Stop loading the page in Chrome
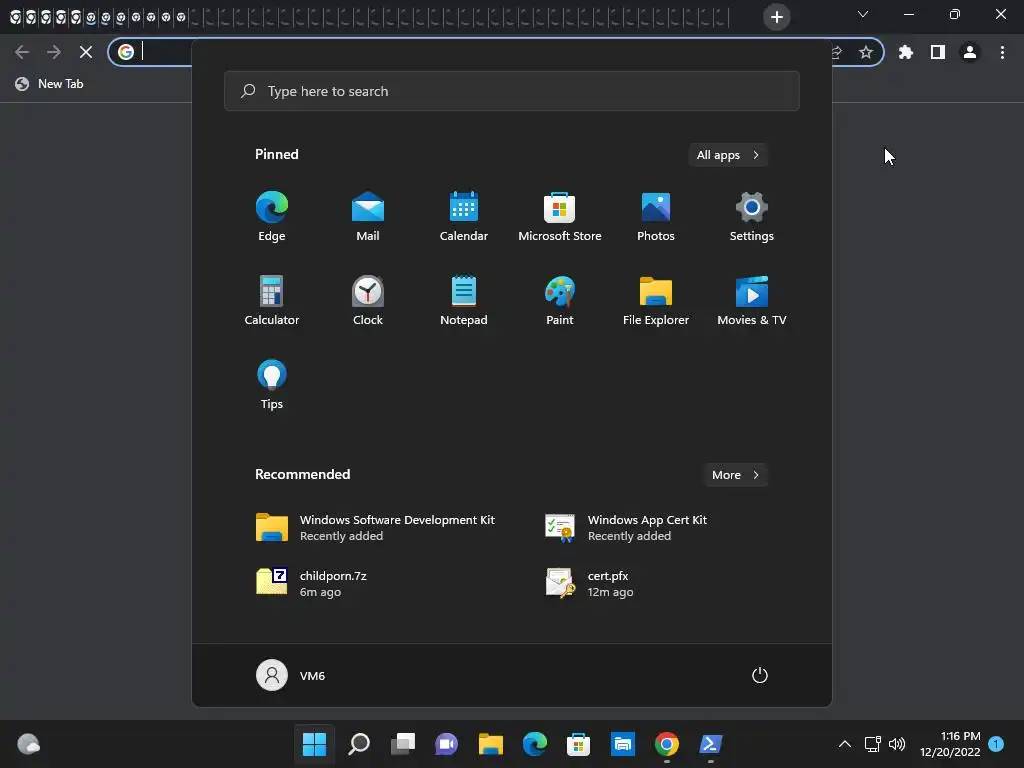This screenshot has height=768, width=1024. (x=86, y=52)
